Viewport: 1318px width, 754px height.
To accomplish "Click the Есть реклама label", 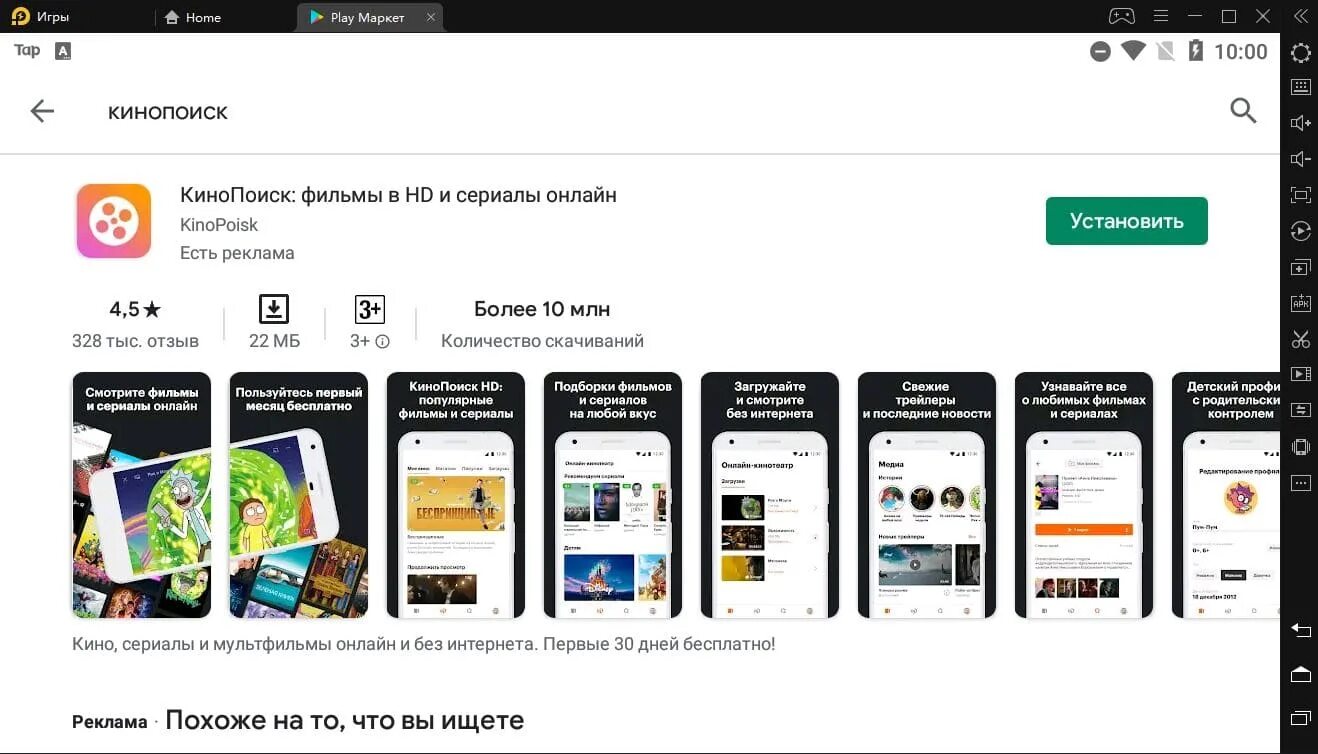I will [237, 253].
